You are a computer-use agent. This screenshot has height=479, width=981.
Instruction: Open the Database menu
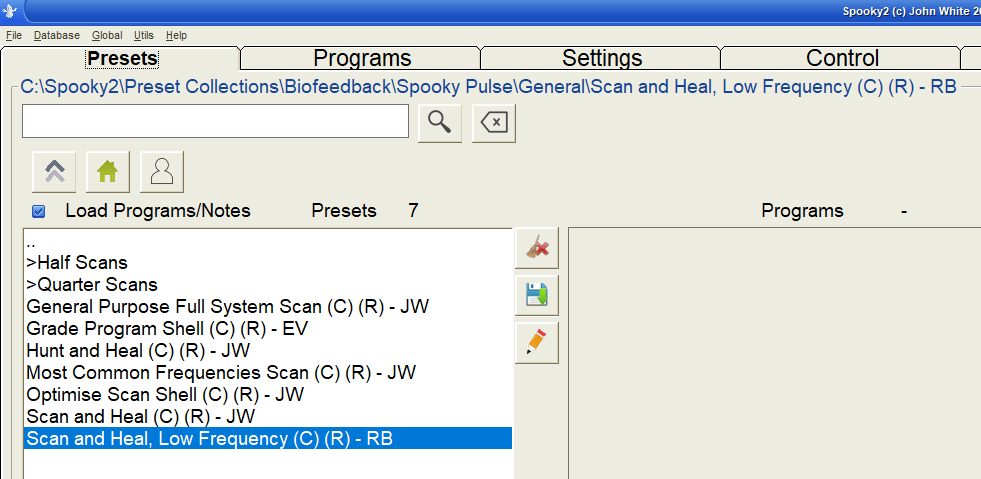click(56, 35)
